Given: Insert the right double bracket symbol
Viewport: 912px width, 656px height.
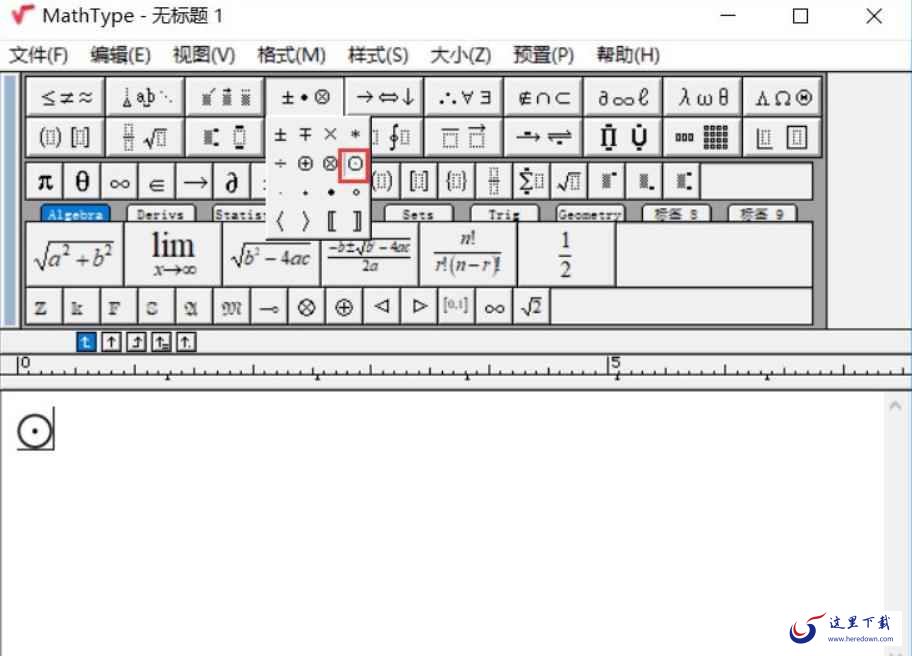Looking at the screenshot, I should pos(355,222).
